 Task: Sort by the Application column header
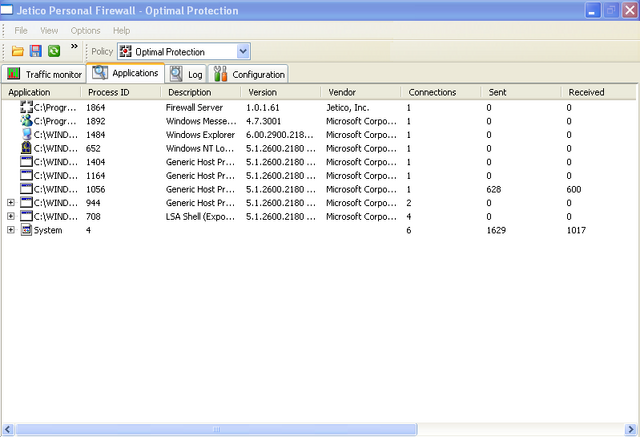coord(41,92)
